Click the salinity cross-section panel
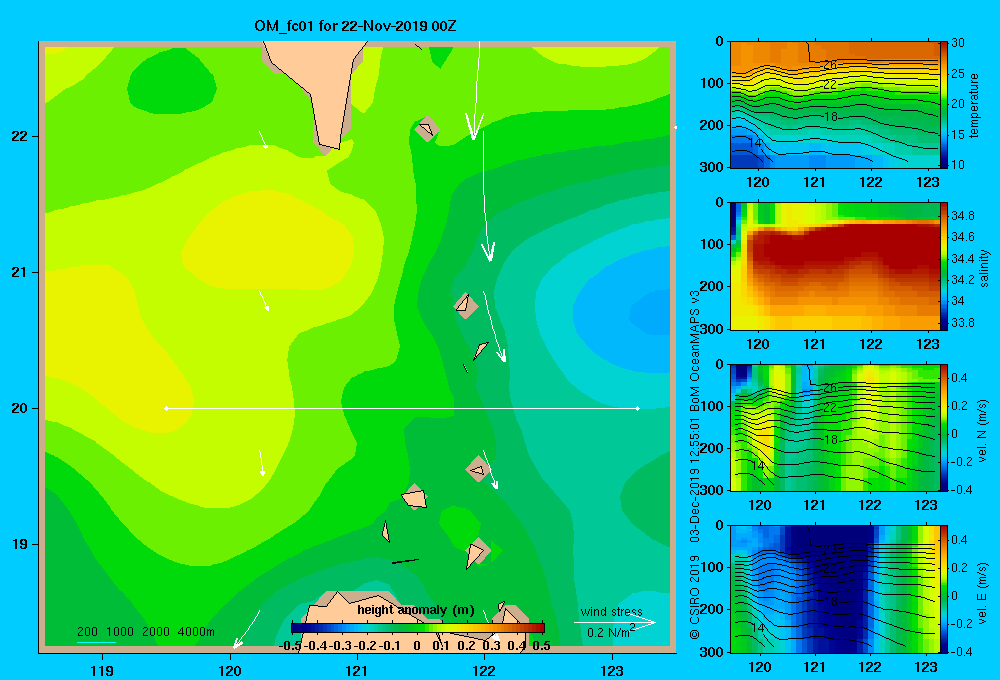Screen dimensions: 1000x680 (x=834, y=266)
